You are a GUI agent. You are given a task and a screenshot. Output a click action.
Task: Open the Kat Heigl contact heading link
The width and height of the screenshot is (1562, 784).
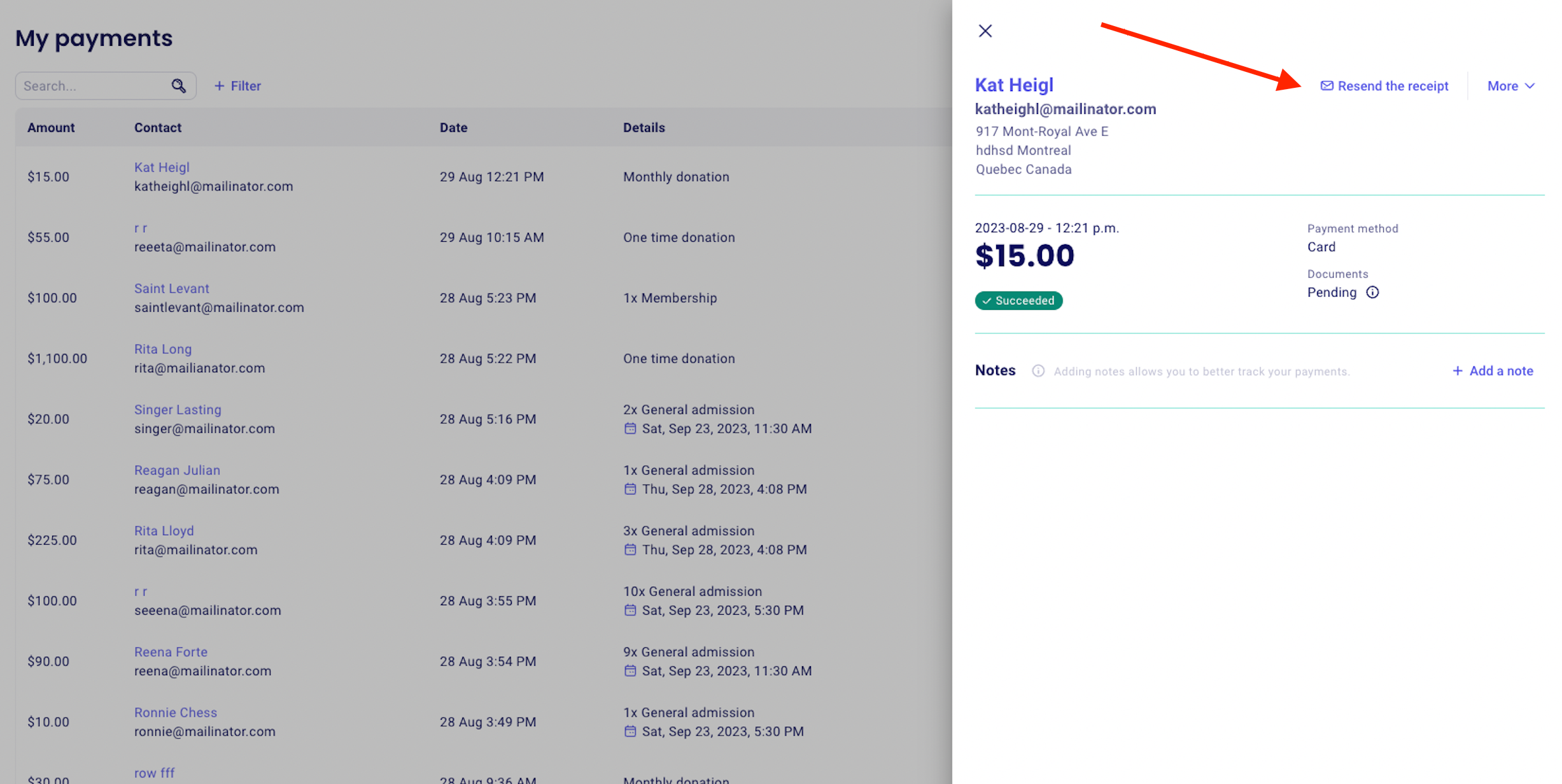tap(1014, 85)
